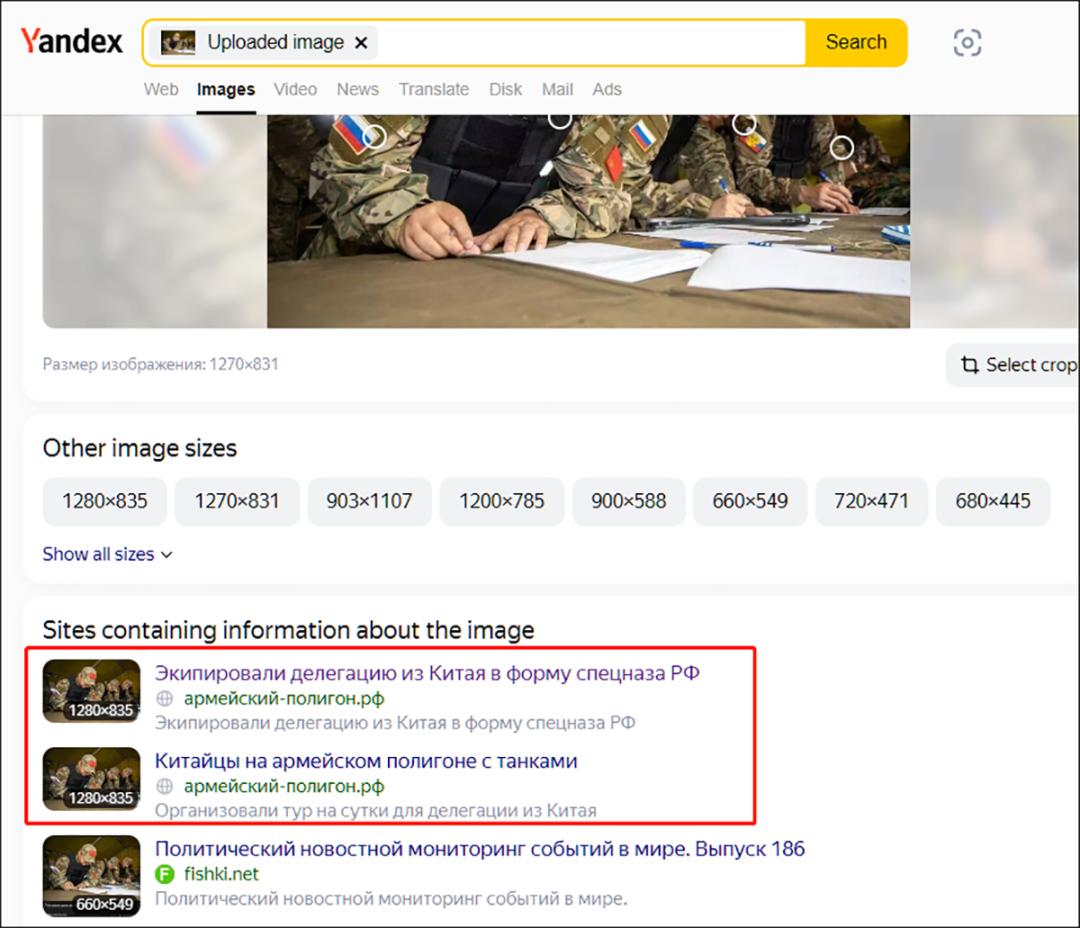The height and width of the screenshot is (928, 1080).
Task: Open the News tab
Action: (x=357, y=89)
